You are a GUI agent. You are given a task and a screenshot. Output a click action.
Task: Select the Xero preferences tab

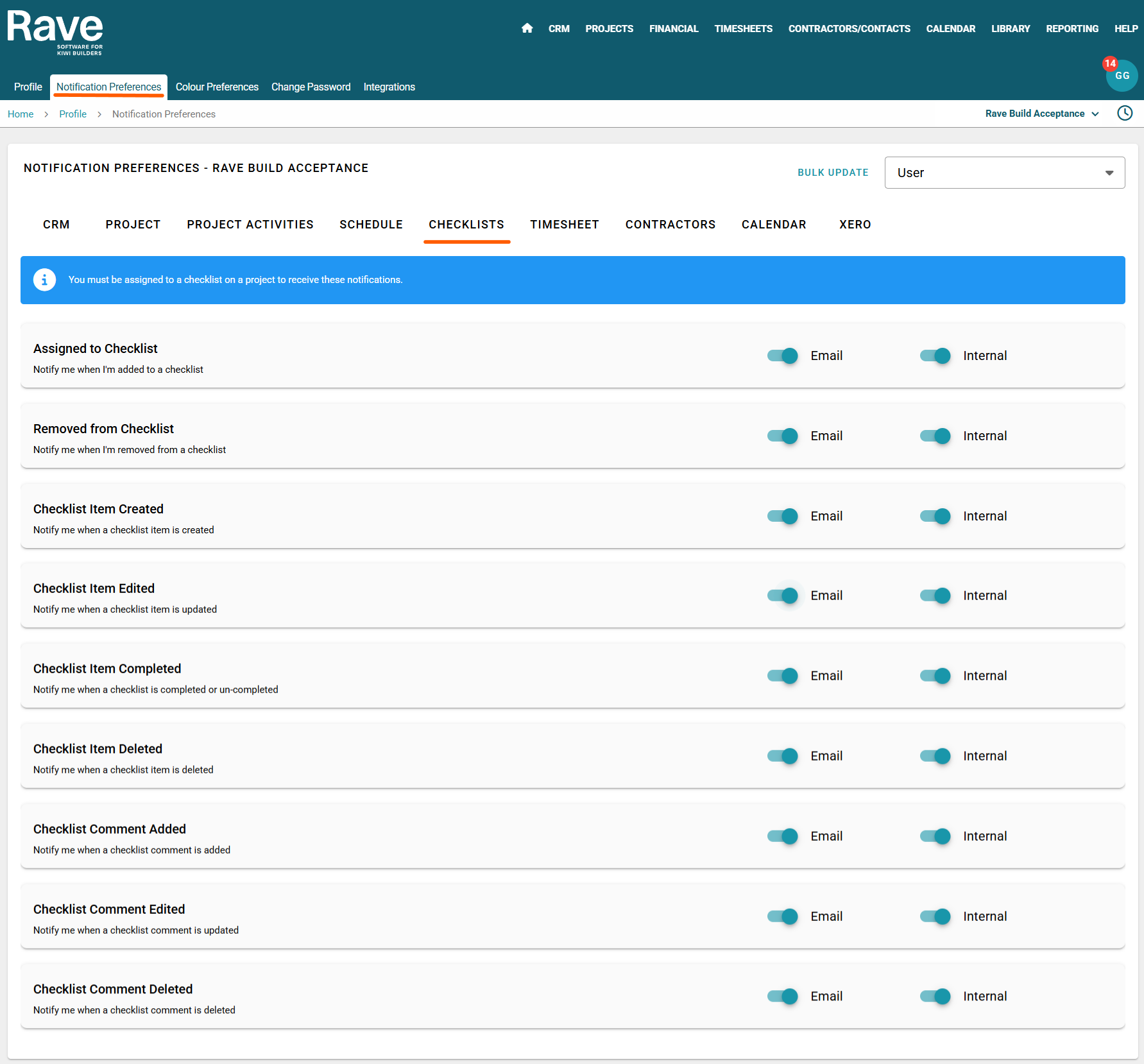[x=855, y=225]
